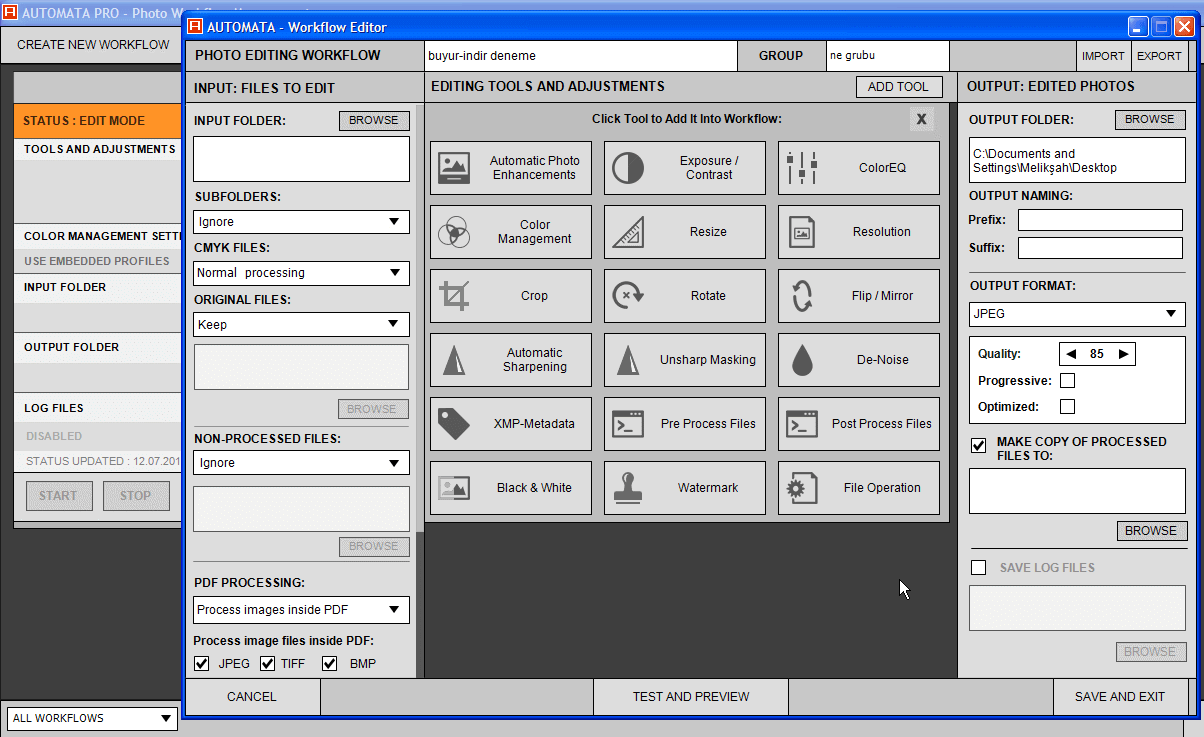Click the Input Folder path box
This screenshot has width=1204, height=737.
[x=301, y=159]
